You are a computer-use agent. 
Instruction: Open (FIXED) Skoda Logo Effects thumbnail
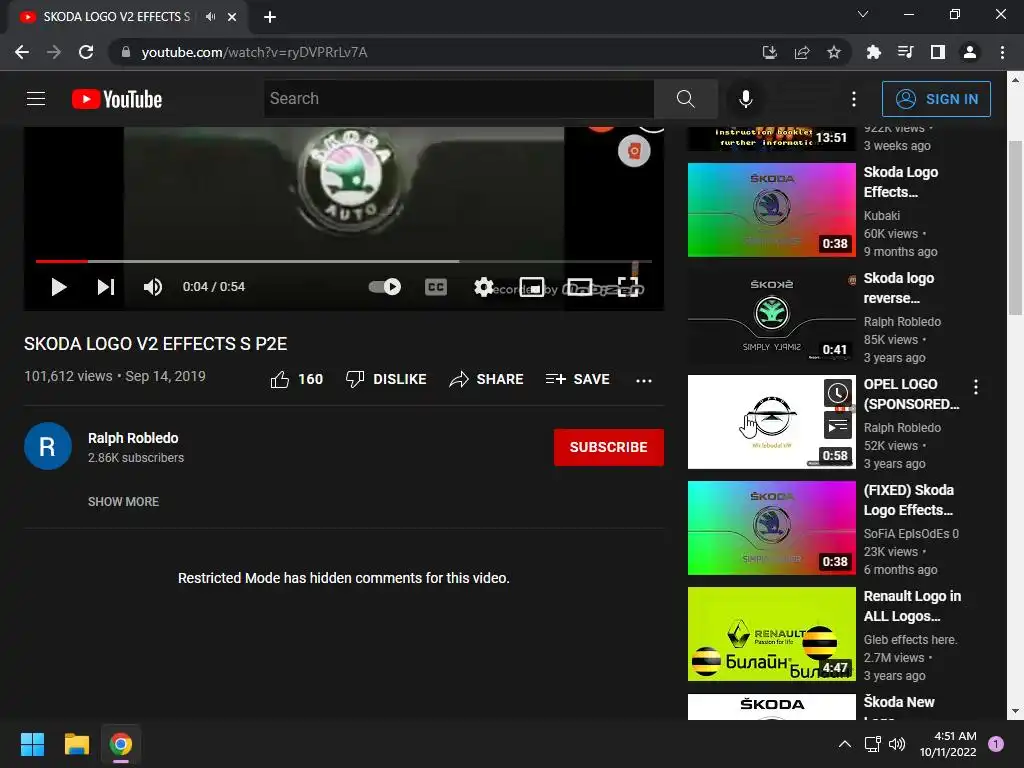point(771,528)
